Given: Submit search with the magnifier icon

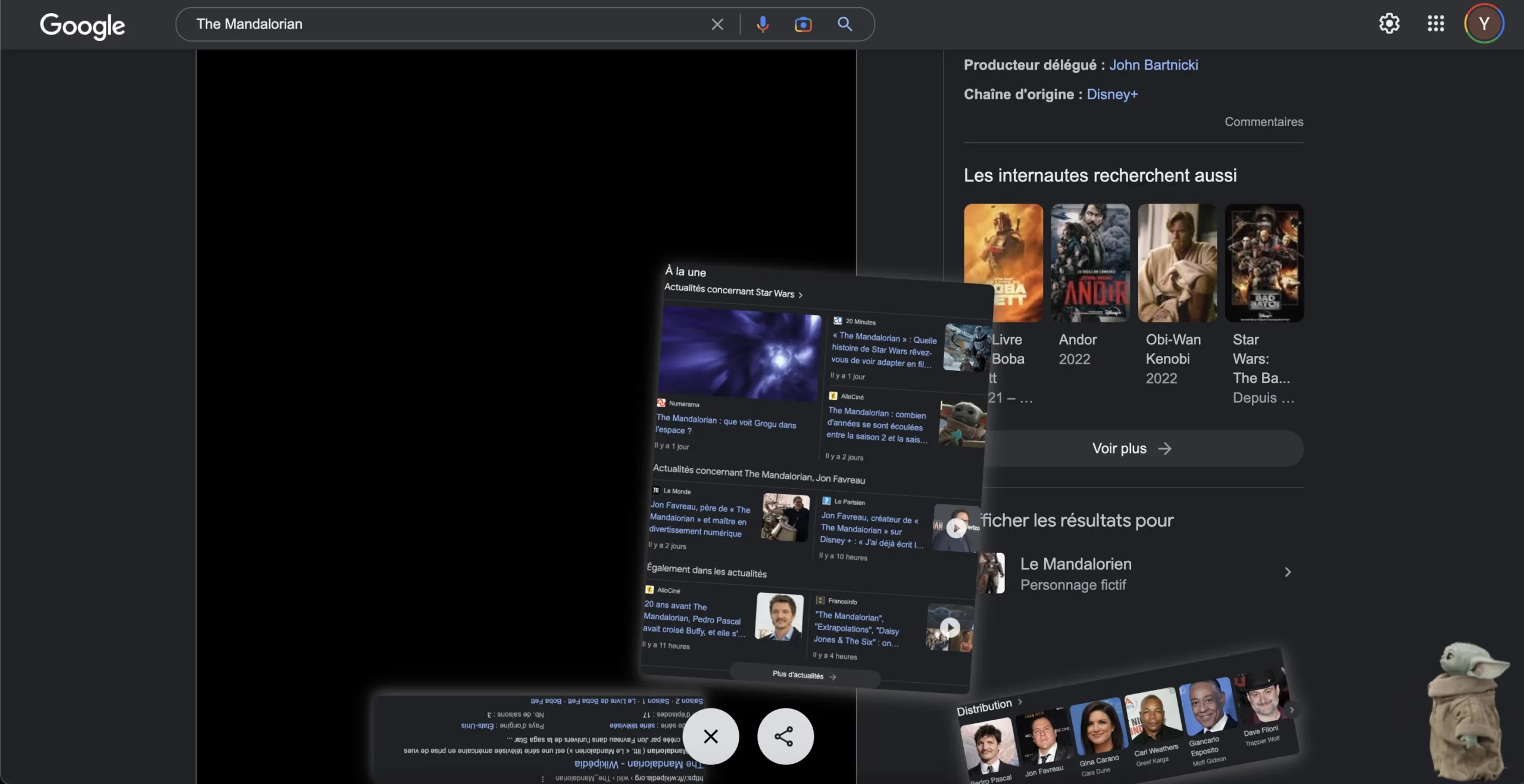Looking at the screenshot, I should pyautogui.click(x=845, y=24).
